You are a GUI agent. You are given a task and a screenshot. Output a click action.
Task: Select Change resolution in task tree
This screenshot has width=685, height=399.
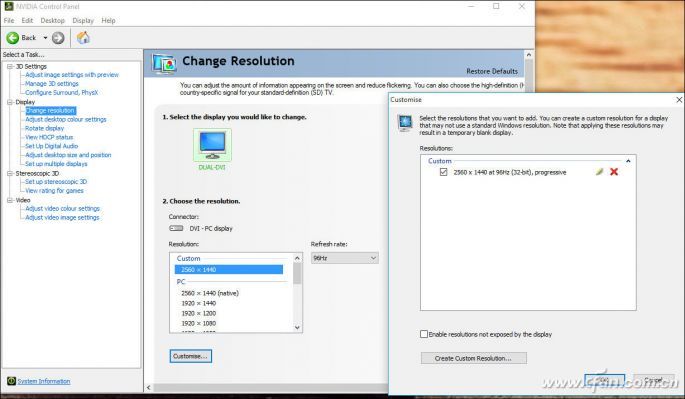[50, 111]
